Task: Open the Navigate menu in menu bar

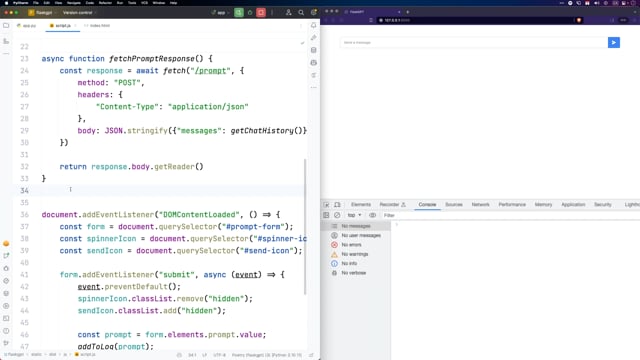Action: (x=74, y=3)
